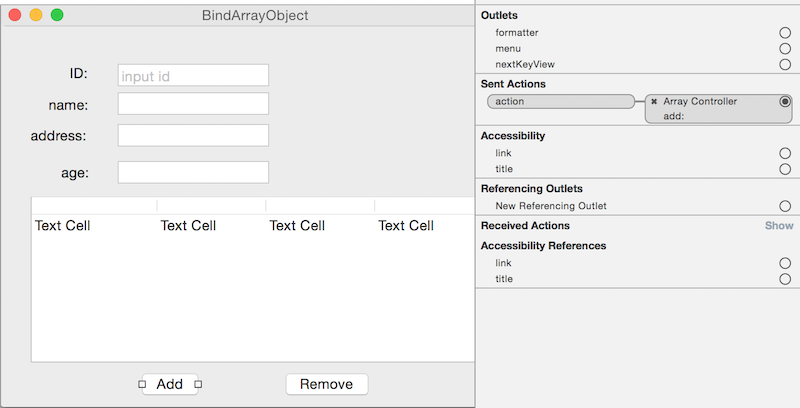Click the Accessibility References title circle

point(785,279)
